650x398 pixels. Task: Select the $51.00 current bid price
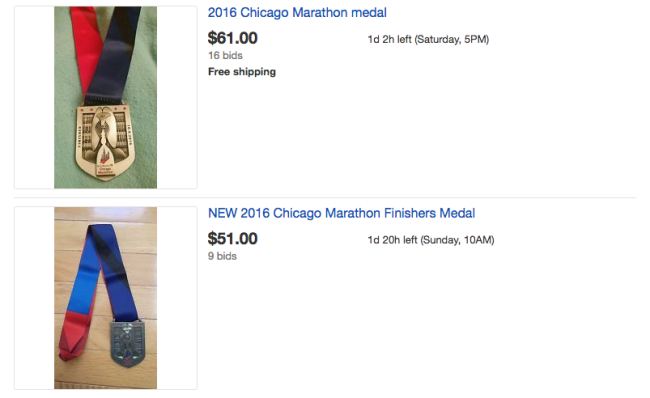coord(233,239)
